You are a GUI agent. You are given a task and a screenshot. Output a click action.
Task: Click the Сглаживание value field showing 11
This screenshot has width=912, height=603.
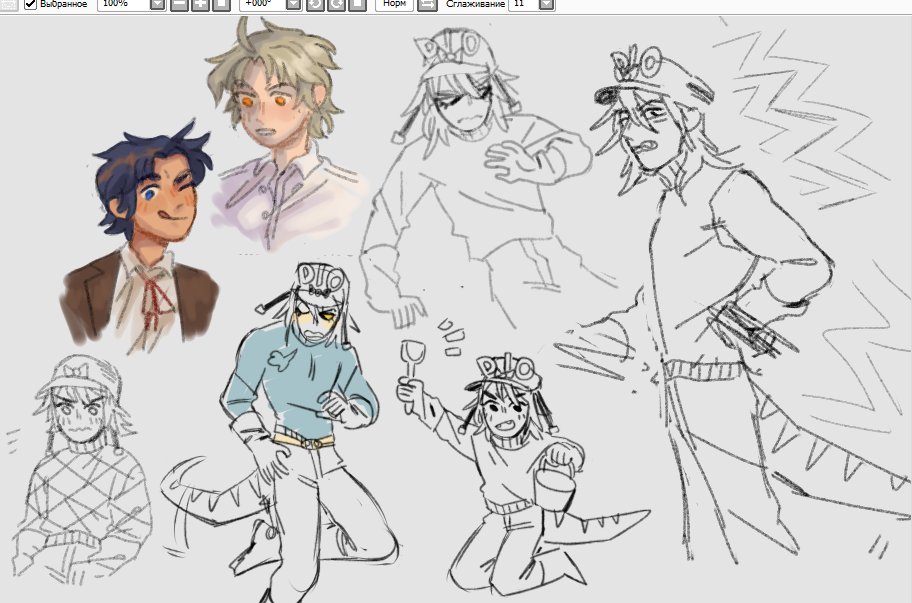coord(523,4)
